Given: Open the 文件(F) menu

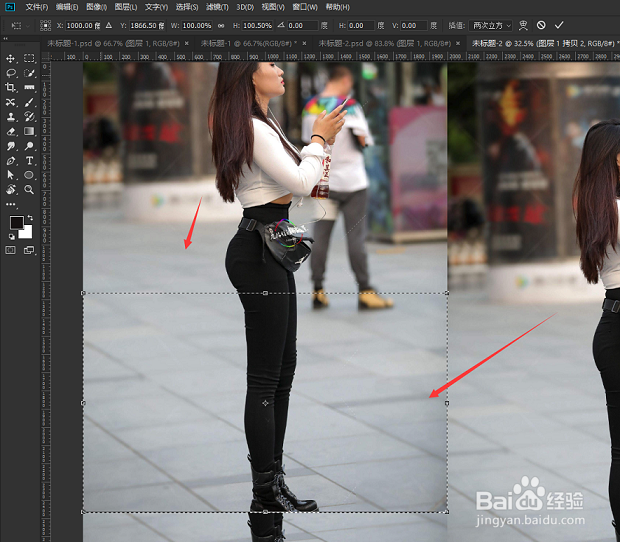Looking at the screenshot, I should 36,7.
